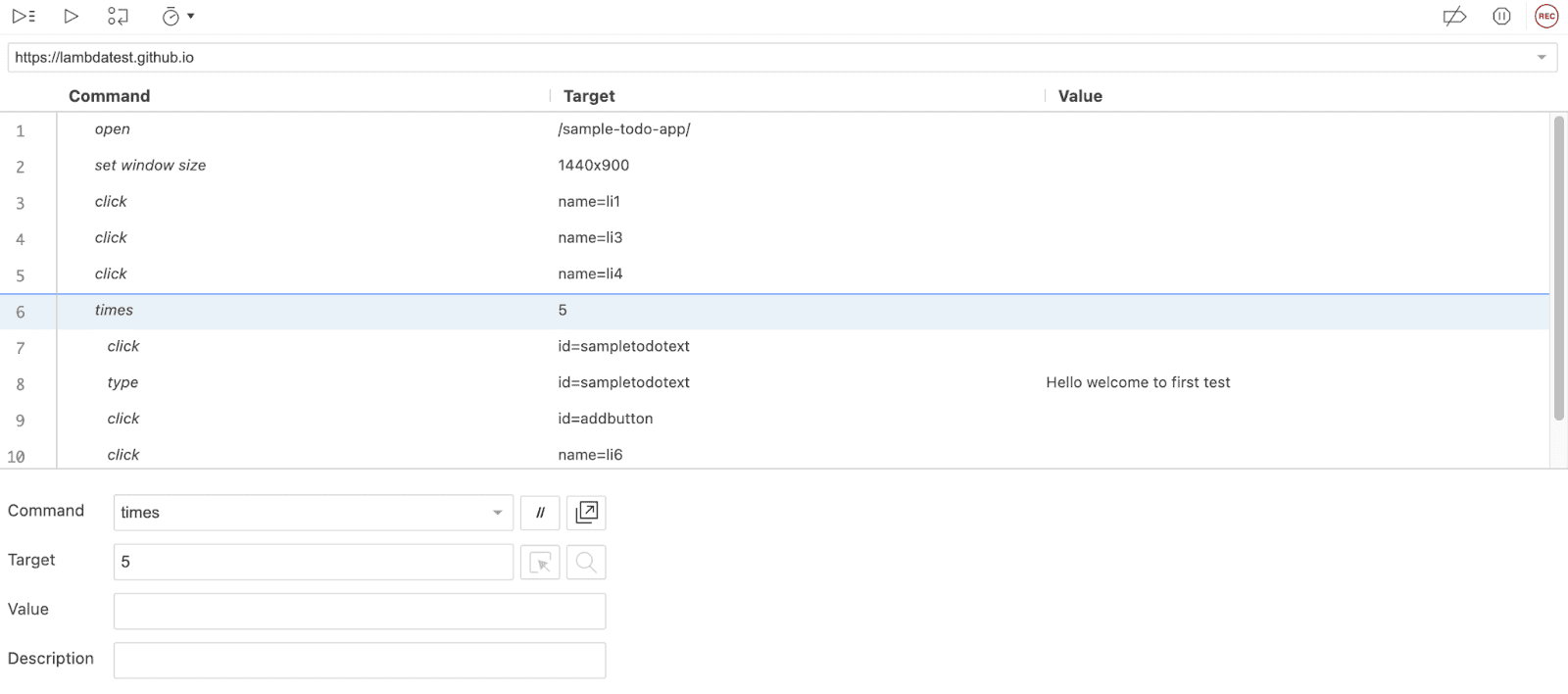
Task: Click into the Value input field
Action: (x=360, y=612)
